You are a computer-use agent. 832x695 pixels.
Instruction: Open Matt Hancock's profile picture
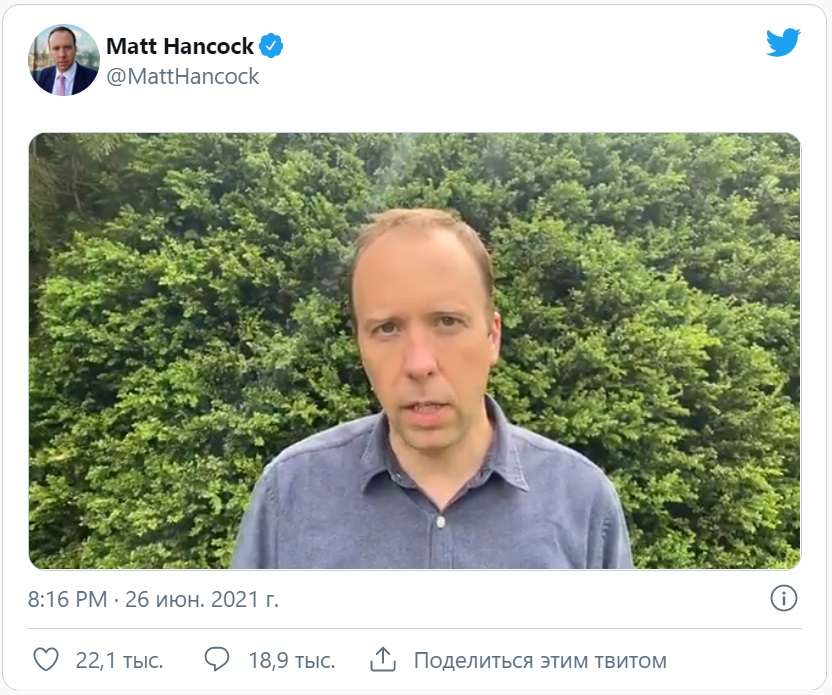click(64, 60)
